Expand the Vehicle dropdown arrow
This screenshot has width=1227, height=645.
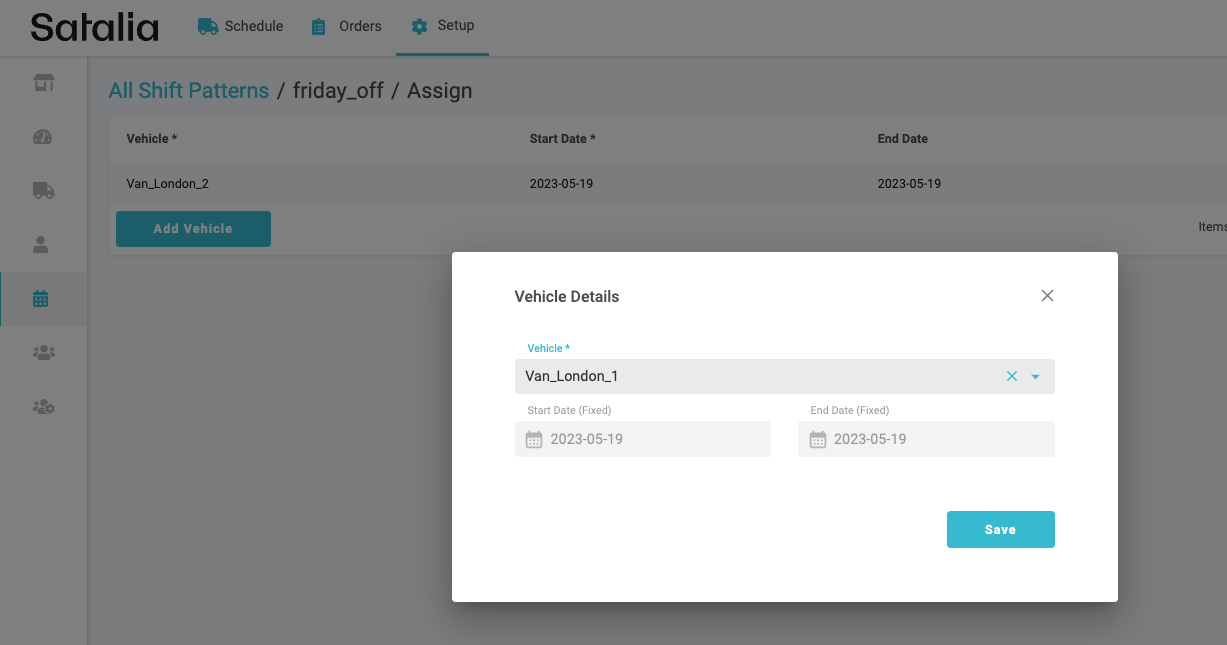(1036, 377)
